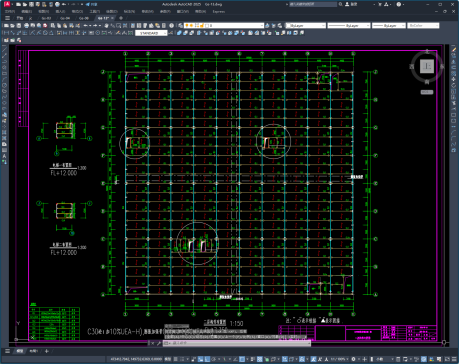The height and width of the screenshot is (364, 459).
Task: Open layout tabs hamburger menu
Action: click(7, 351)
